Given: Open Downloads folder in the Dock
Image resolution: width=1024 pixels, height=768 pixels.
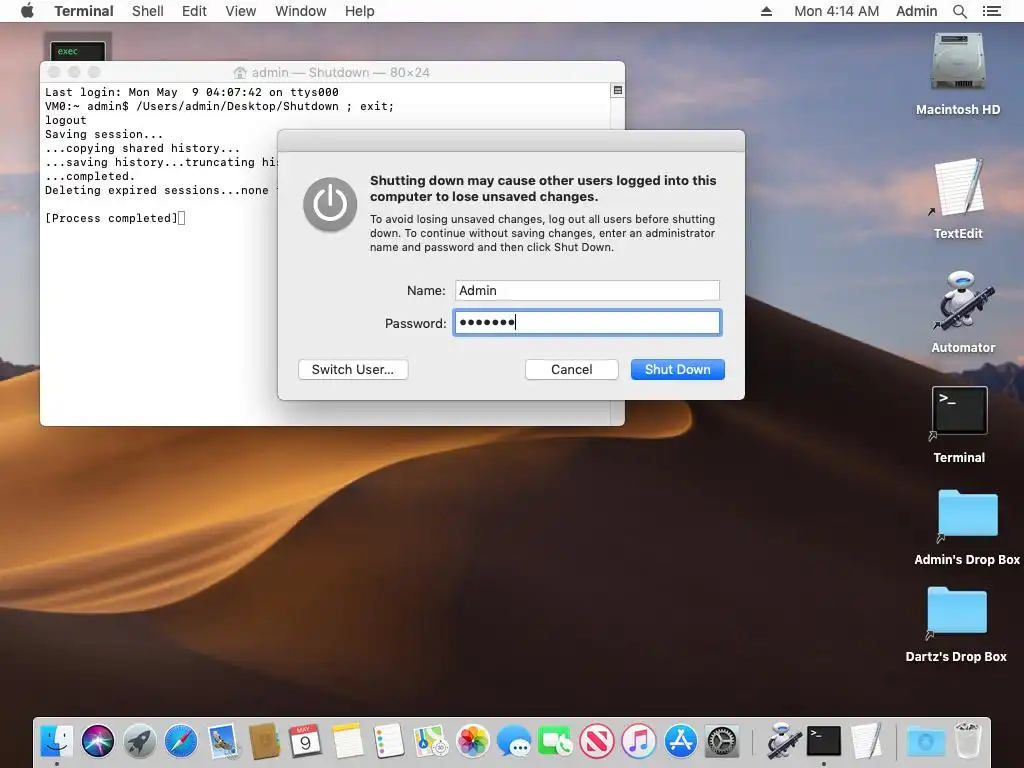Looking at the screenshot, I should point(926,741).
